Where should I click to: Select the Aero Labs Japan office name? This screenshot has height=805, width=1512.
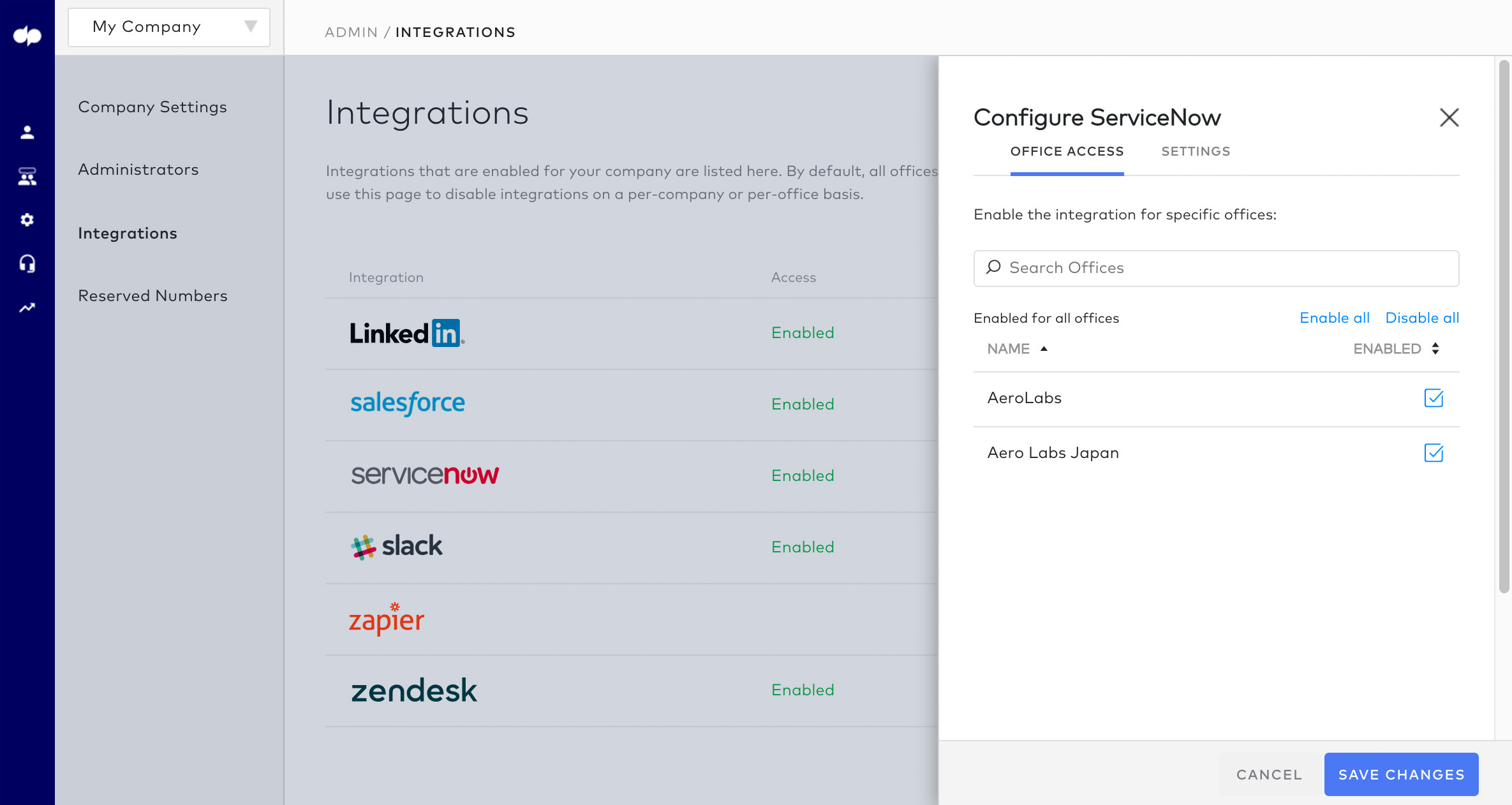coord(1053,453)
